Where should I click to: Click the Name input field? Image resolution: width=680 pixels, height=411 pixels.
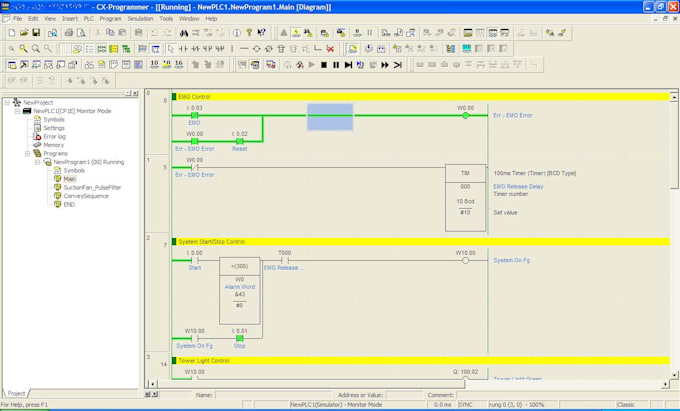pyautogui.click(x=274, y=395)
